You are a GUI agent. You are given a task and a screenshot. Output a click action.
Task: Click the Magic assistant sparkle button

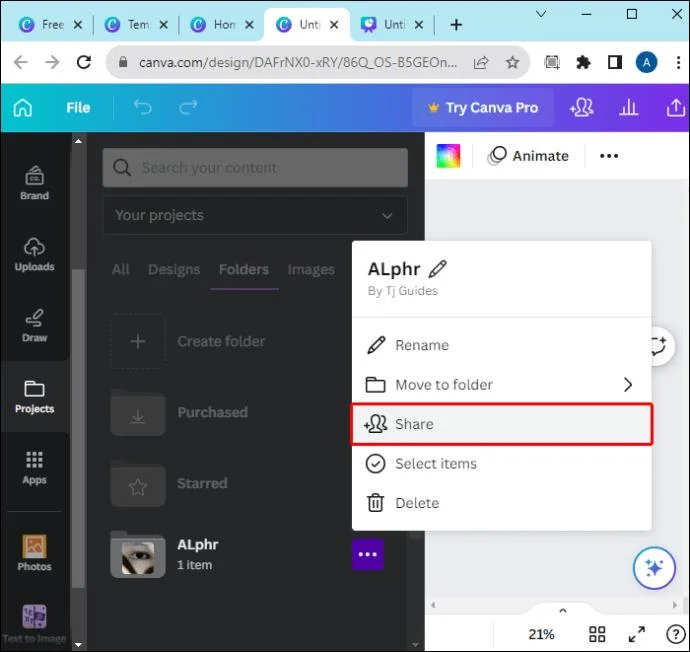[x=654, y=568]
